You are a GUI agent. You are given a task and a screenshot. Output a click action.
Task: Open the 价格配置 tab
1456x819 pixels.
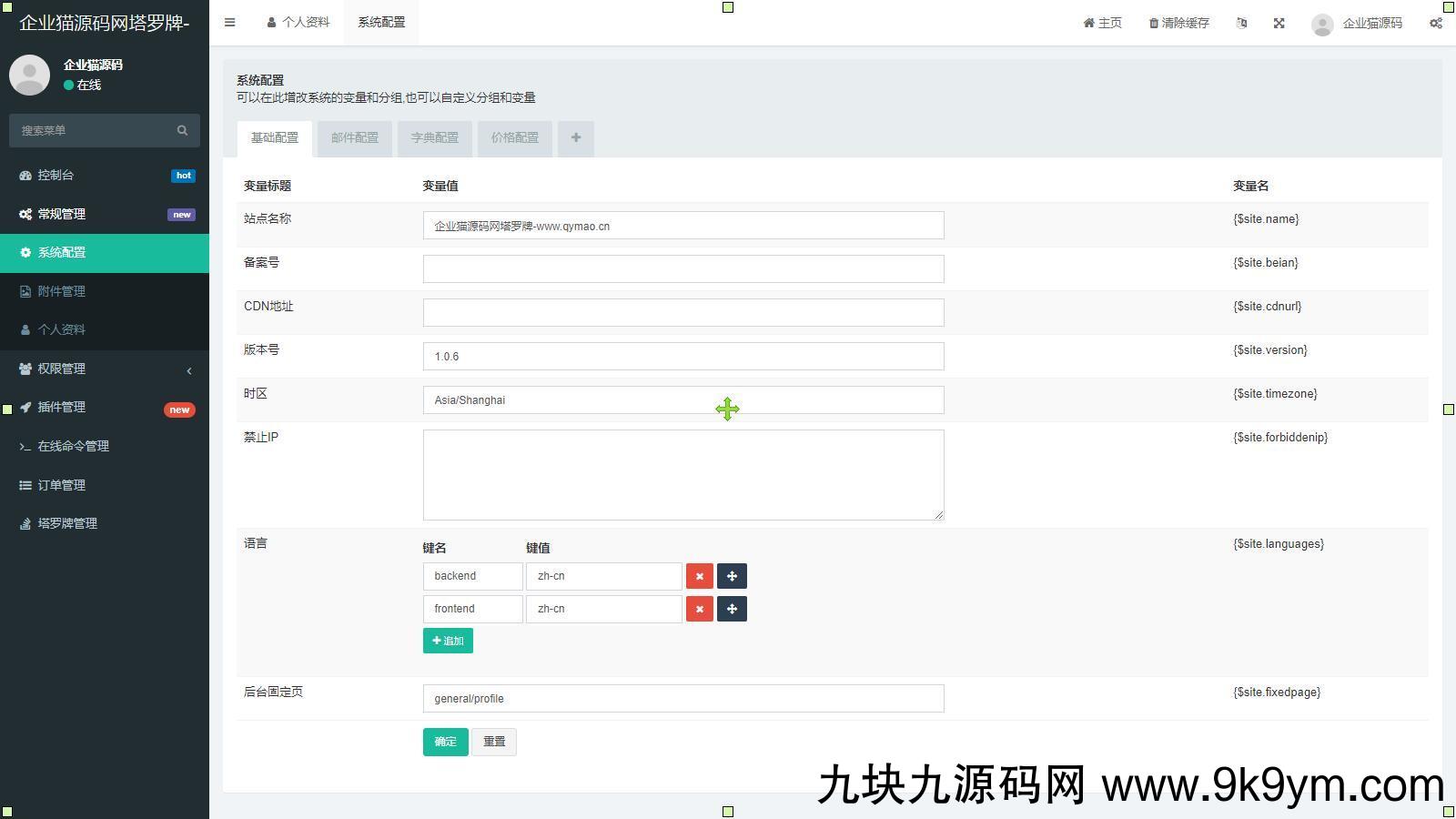pos(514,138)
